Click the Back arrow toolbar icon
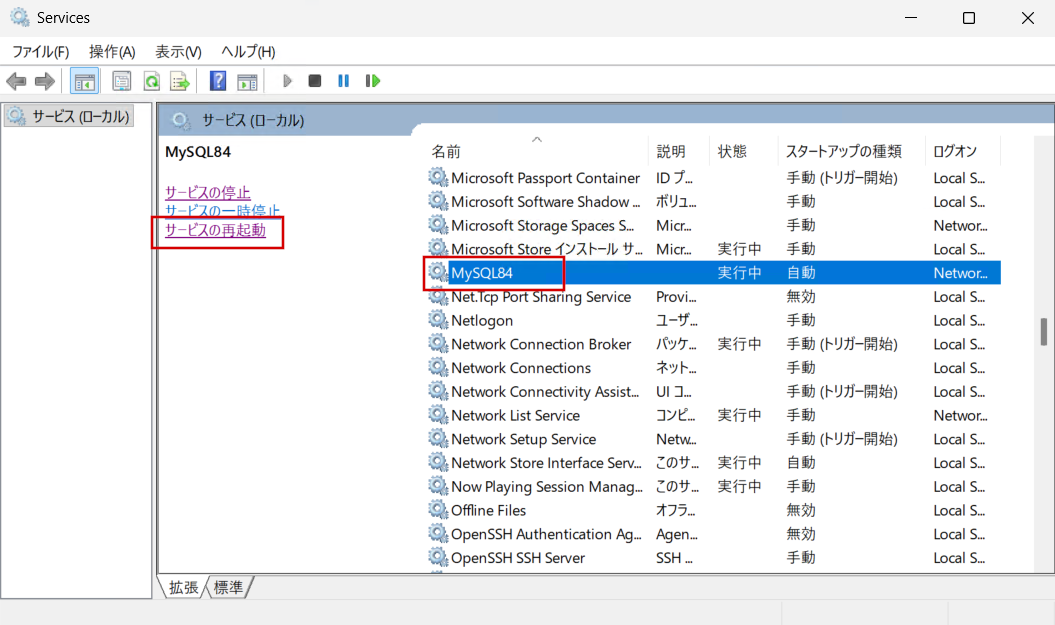 coord(16,81)
